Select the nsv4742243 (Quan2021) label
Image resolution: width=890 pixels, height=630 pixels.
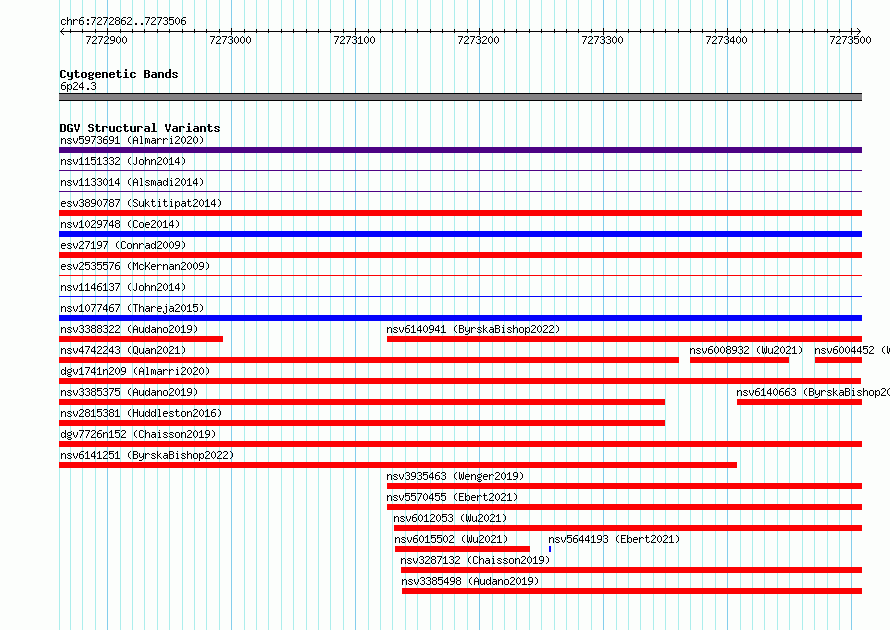point(123,350)
